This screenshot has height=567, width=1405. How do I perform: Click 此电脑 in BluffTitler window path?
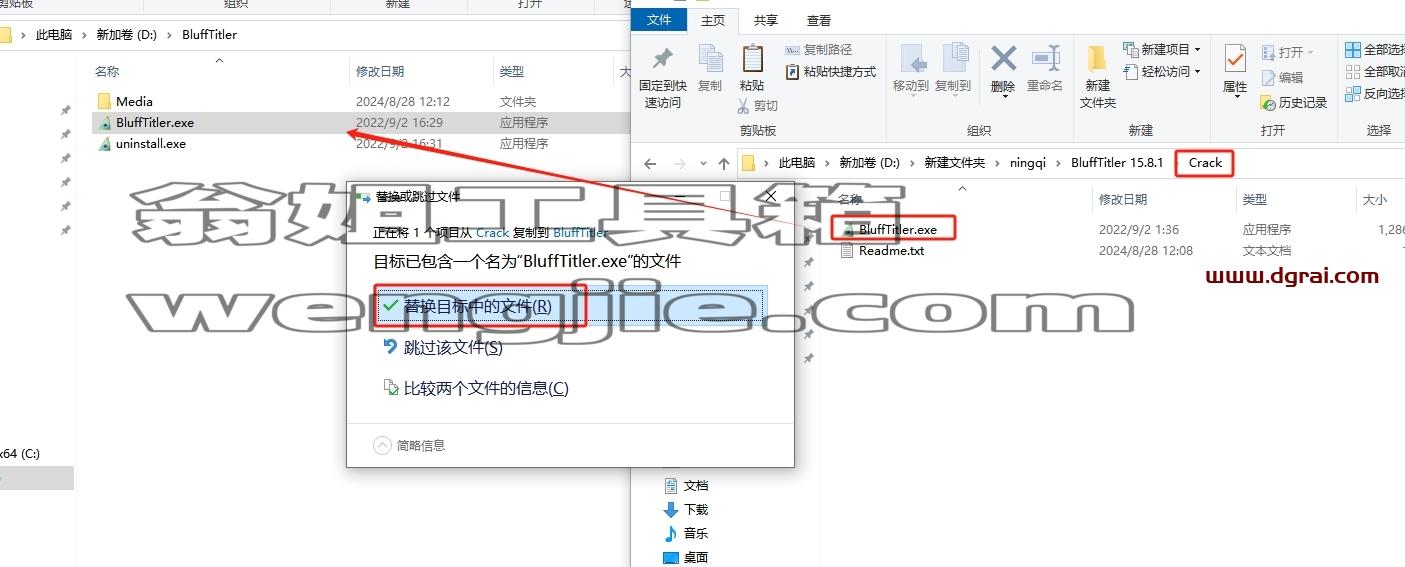54,34
